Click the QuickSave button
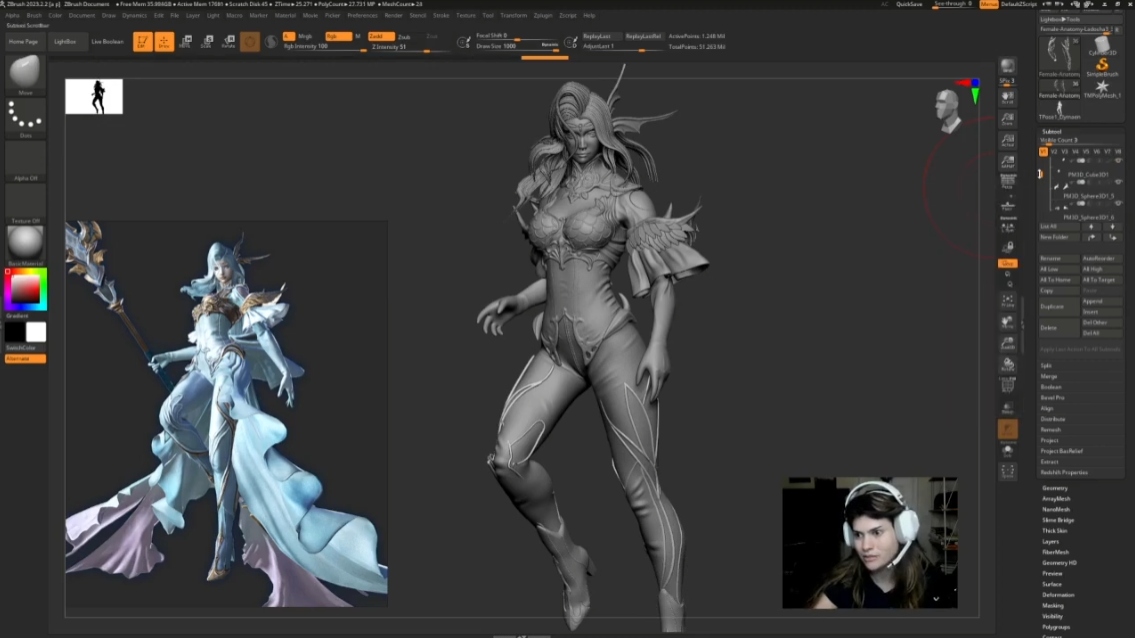Viewport: 1135px width, 638px height. pos(909,4)
